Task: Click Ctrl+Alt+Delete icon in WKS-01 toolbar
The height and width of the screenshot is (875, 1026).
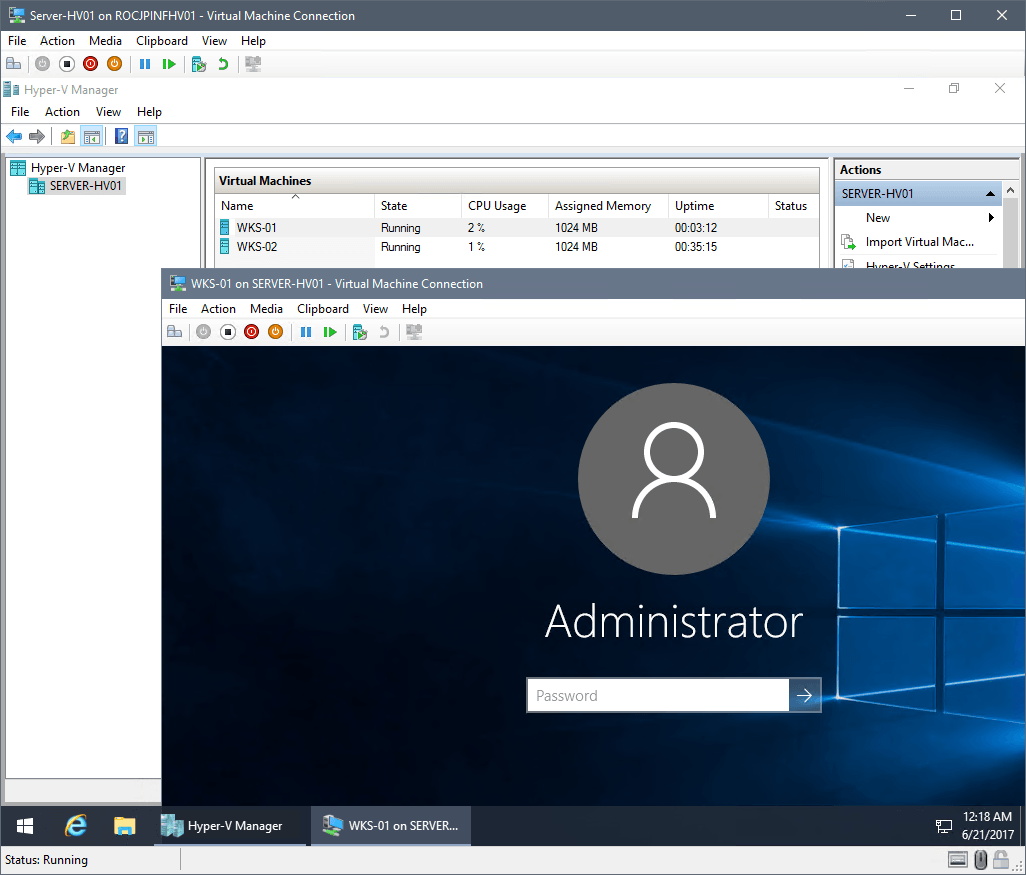Action: pos(175,332)
